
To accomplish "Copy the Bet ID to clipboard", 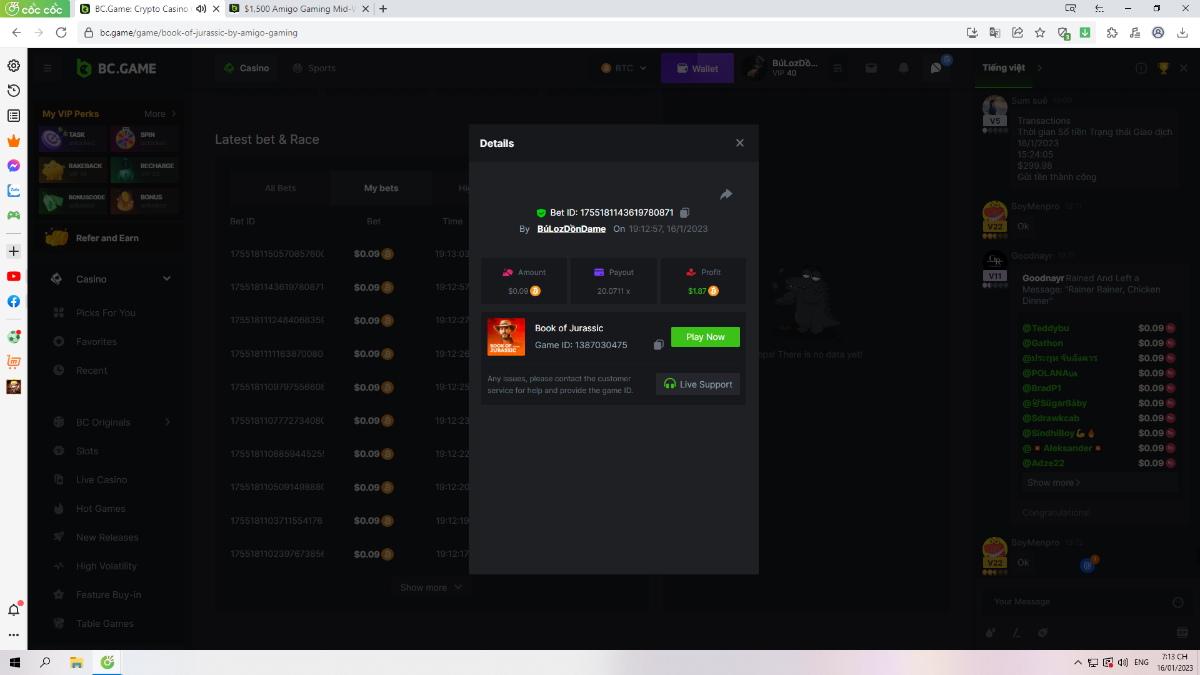I will (685, 213).
